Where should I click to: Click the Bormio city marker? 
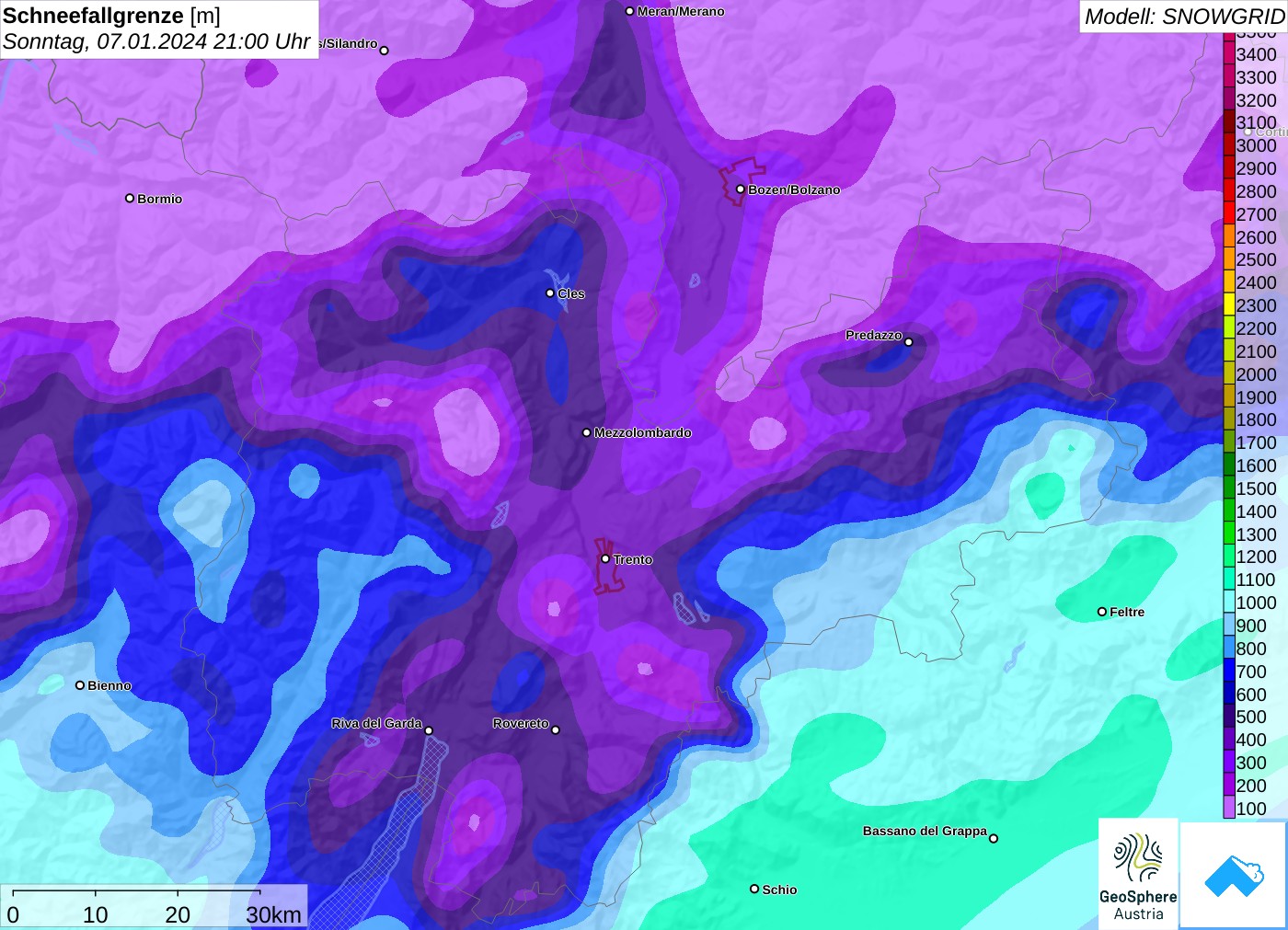click(130, 198)
